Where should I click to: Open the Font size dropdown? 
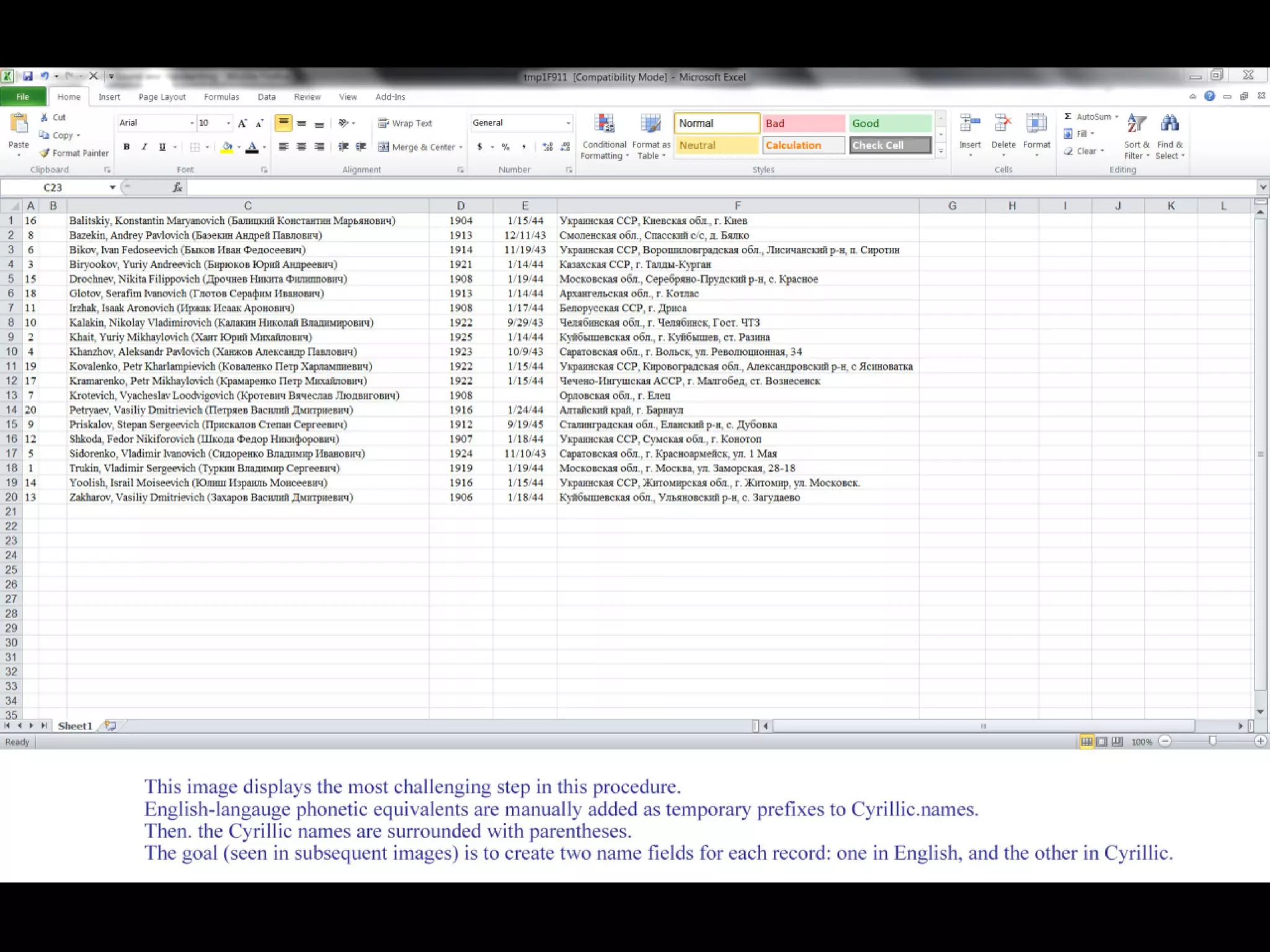[x=228, y=123]
